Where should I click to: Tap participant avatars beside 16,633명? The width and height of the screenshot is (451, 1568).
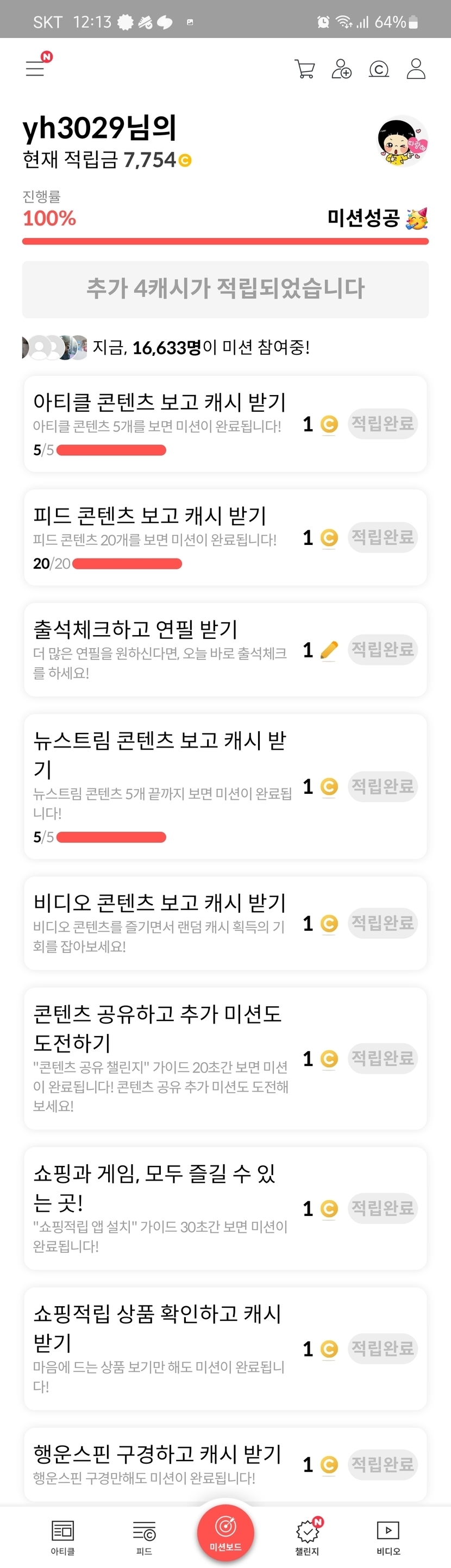coord(55,348)
